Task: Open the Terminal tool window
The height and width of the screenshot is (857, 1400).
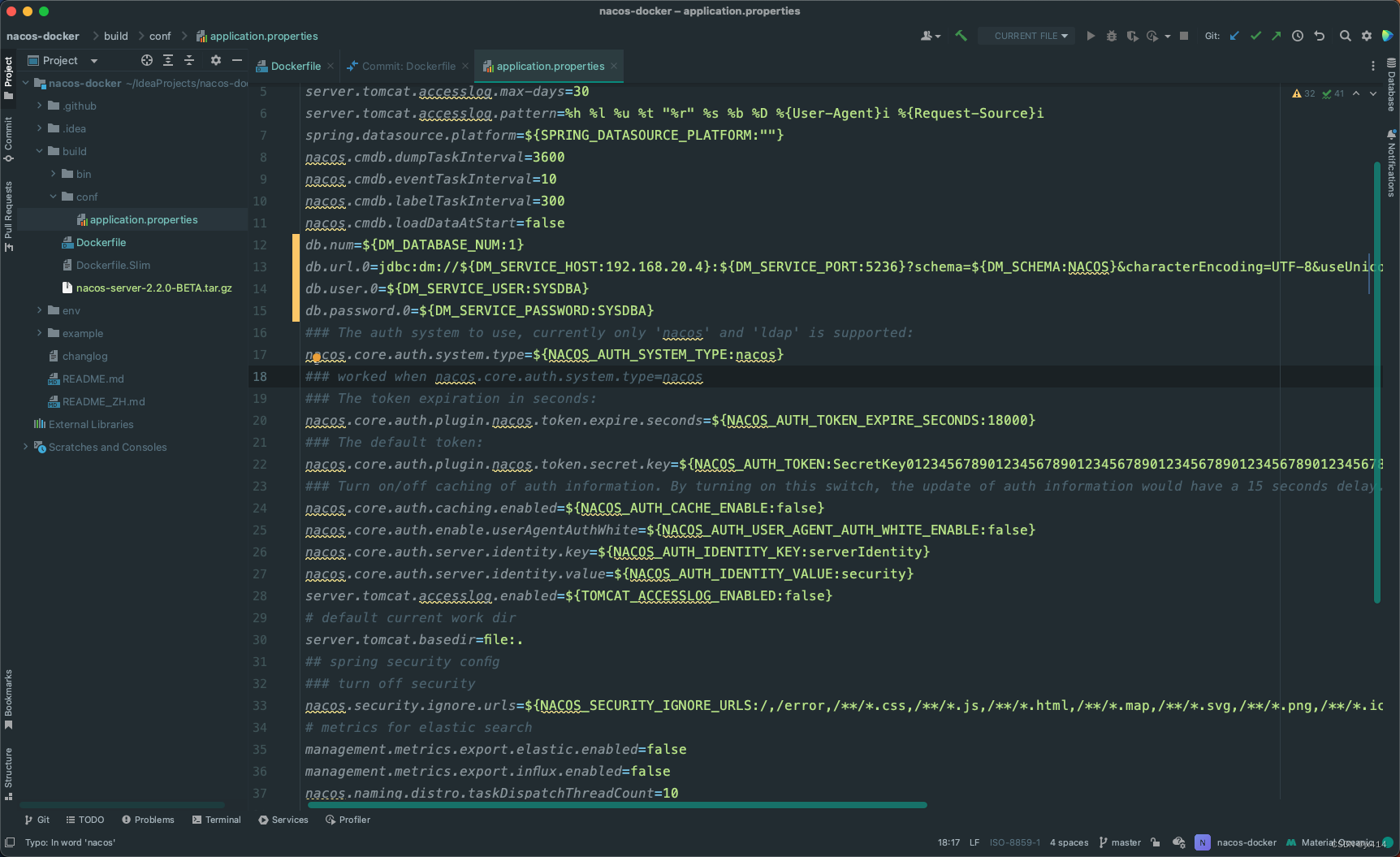Action: click(x=217, y=820)
